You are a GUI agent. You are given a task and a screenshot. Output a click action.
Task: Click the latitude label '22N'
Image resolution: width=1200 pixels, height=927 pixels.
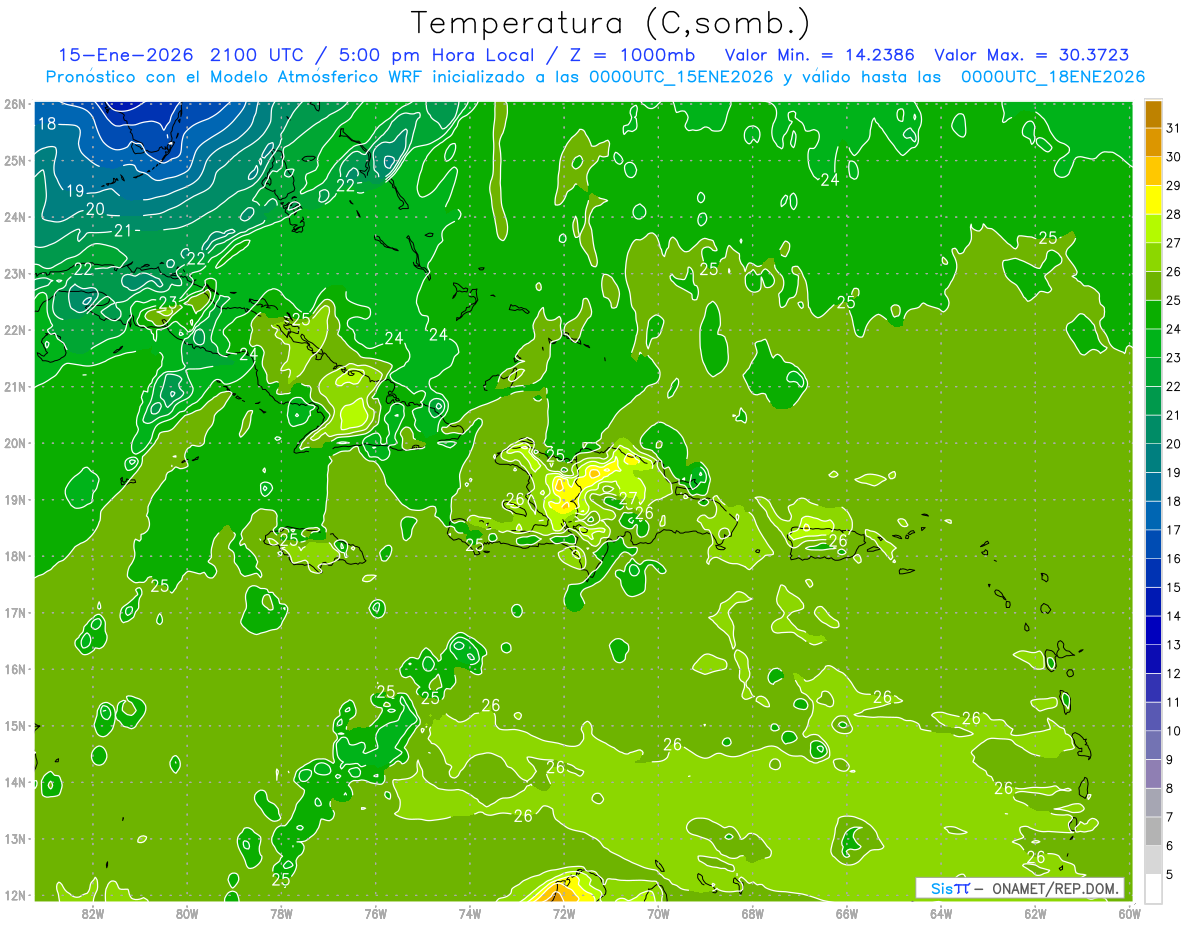click(x=14, y=330)
